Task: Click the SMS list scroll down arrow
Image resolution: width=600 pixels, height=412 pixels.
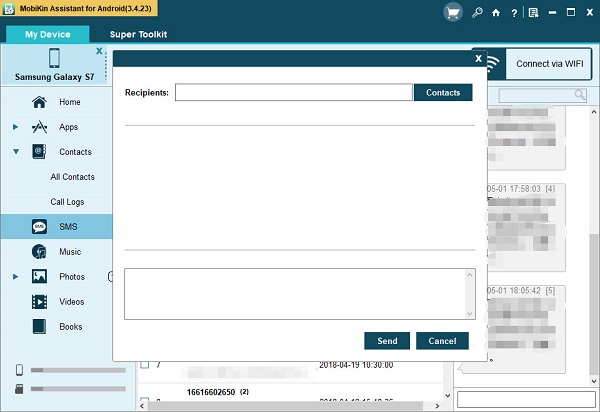Action: (448, 396)
